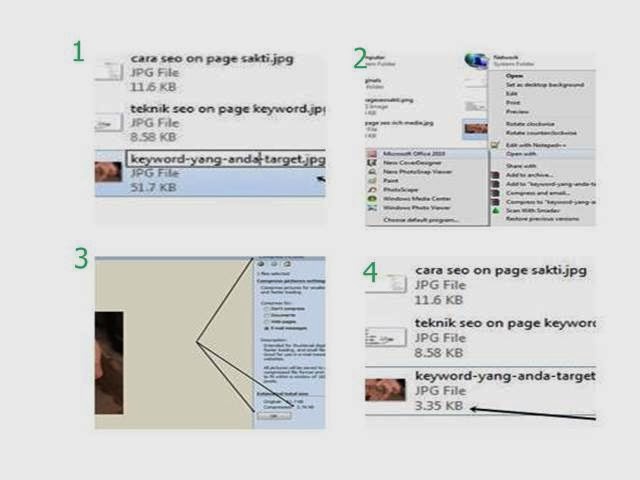Click the Back arrow icon in Compress Pictures pane
The image size is (640, 480).
(261, 264)
